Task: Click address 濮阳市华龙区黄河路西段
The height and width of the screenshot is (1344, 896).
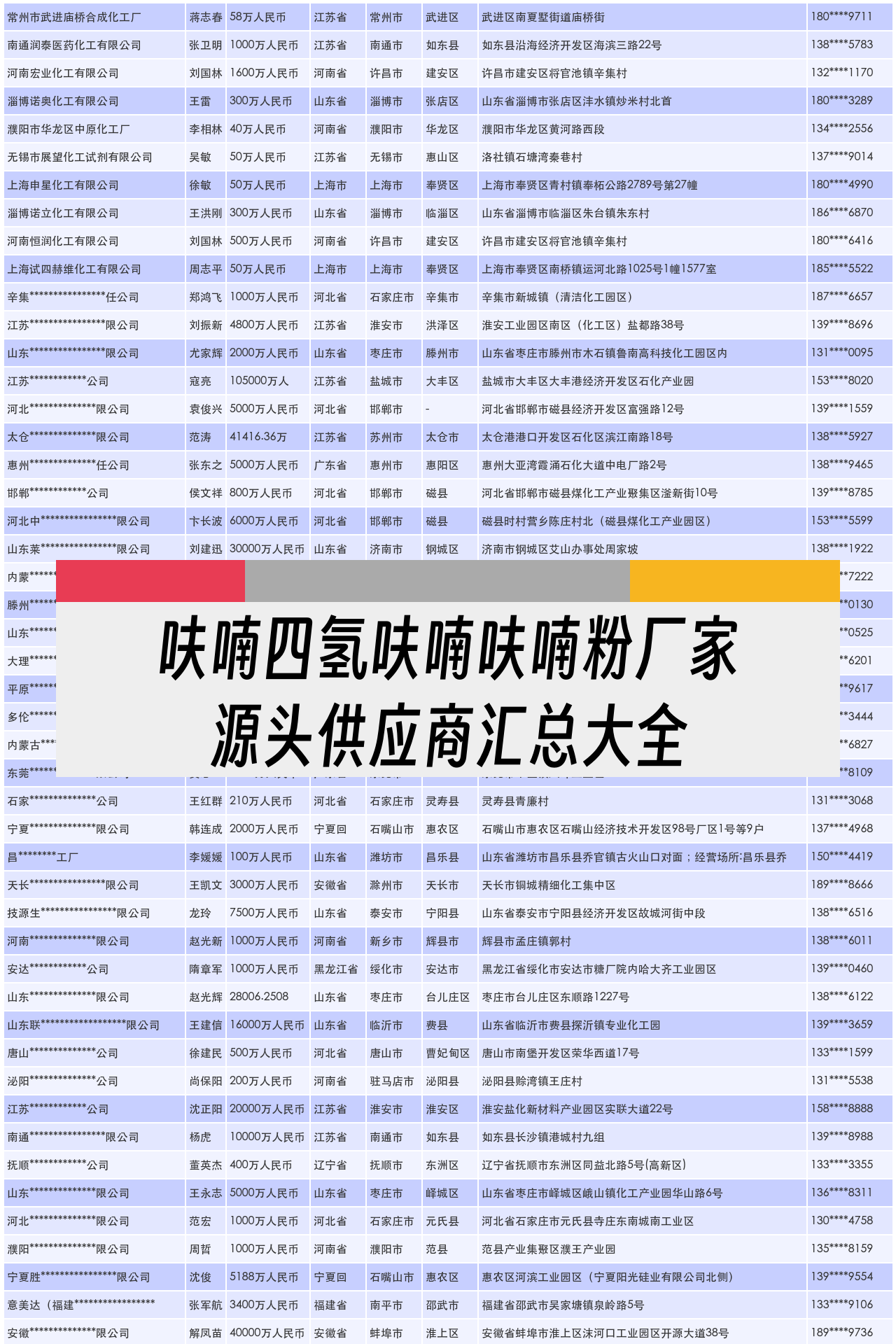Action: [x=543, y=129]
